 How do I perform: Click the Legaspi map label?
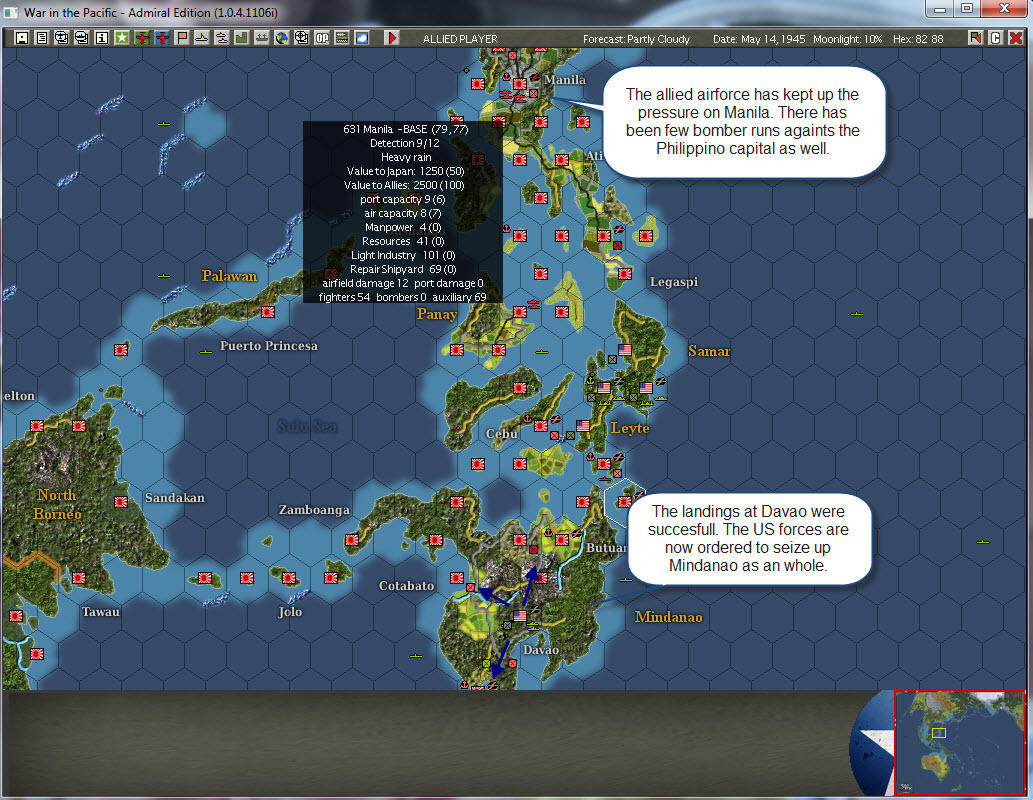673,282
